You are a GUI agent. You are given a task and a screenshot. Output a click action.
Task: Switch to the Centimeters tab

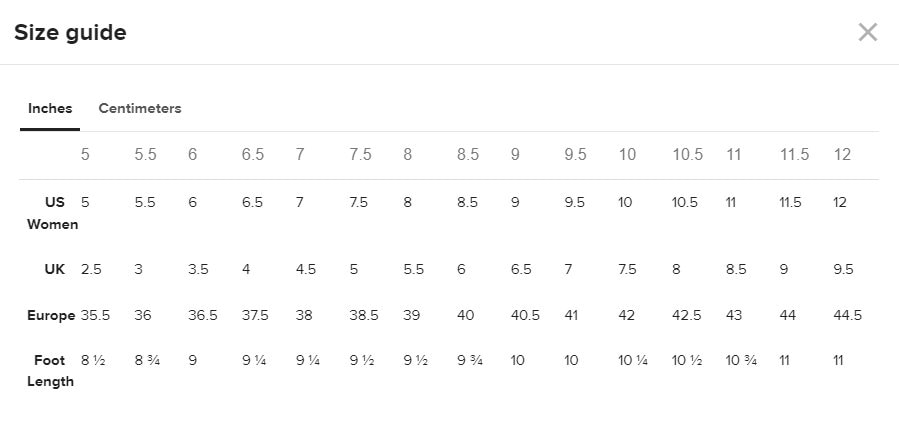140,108
